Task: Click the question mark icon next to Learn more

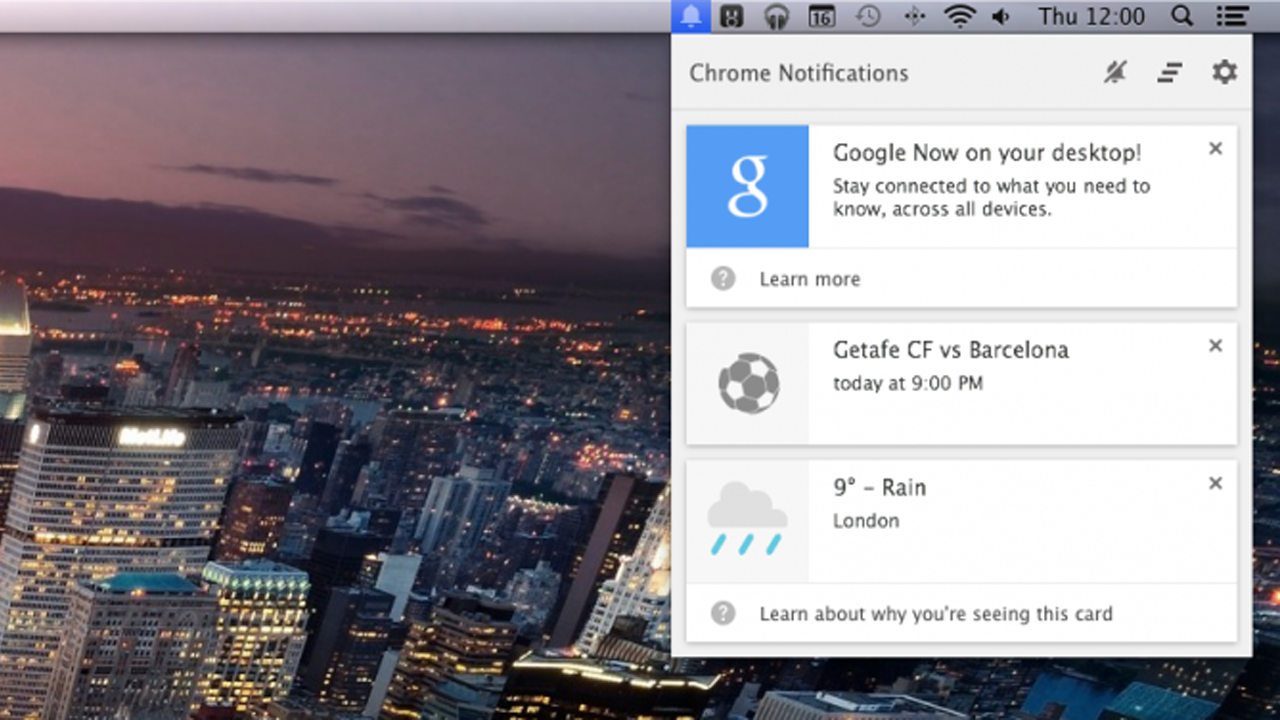Action: tap(723, 278)
